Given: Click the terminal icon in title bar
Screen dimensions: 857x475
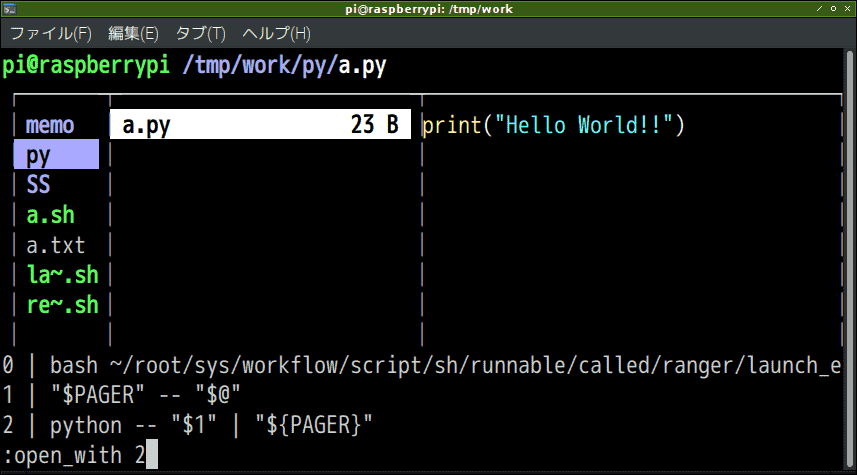Looking at the screenshot, I should tap(10, 8).
